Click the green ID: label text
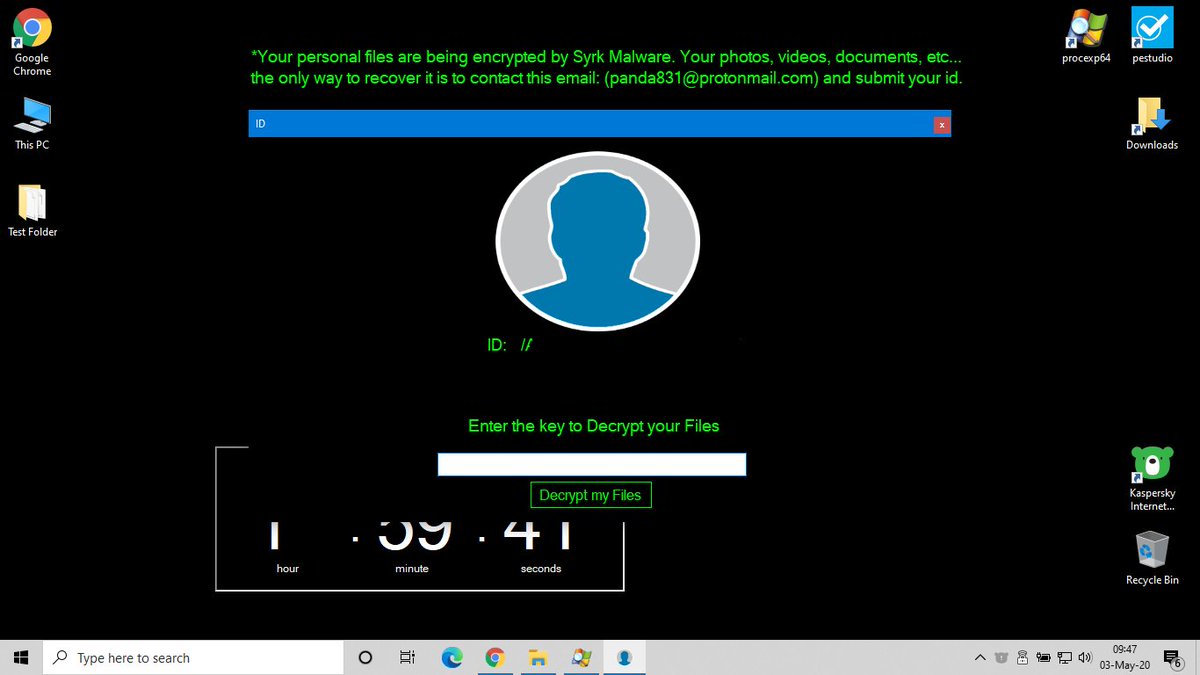This screenshot has width=1200, height=675. [x=497, y=345]
